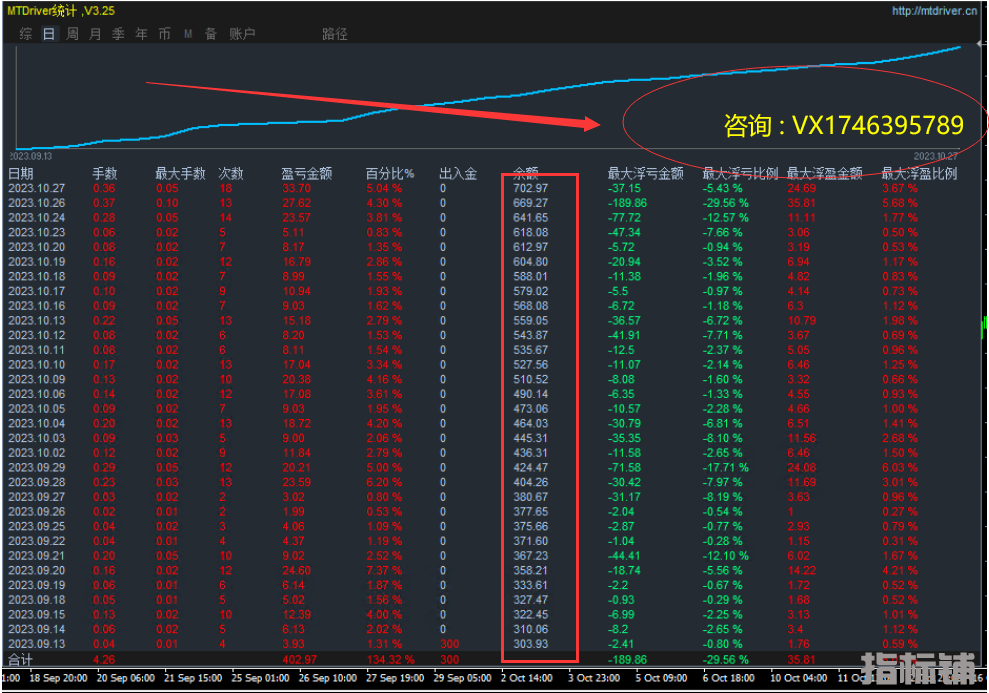Viewport: 989px width, 693px height.
Task: Select the 2023.09.13 row date
Action: pyautogui.click(x=36, y=644)
